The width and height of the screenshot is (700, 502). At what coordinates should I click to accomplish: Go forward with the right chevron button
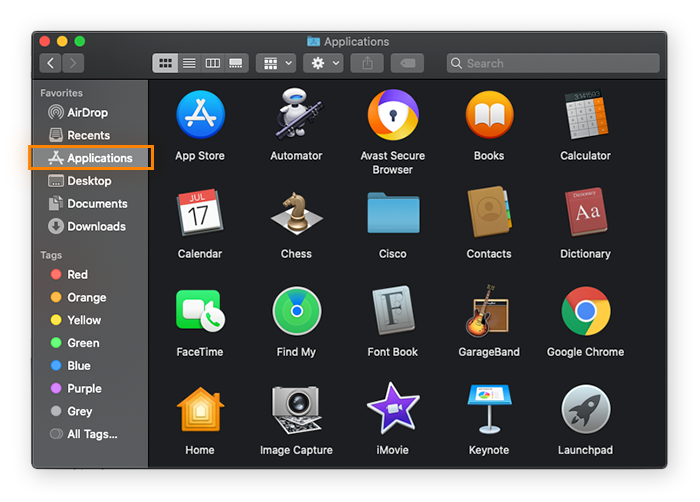point(73,63)
